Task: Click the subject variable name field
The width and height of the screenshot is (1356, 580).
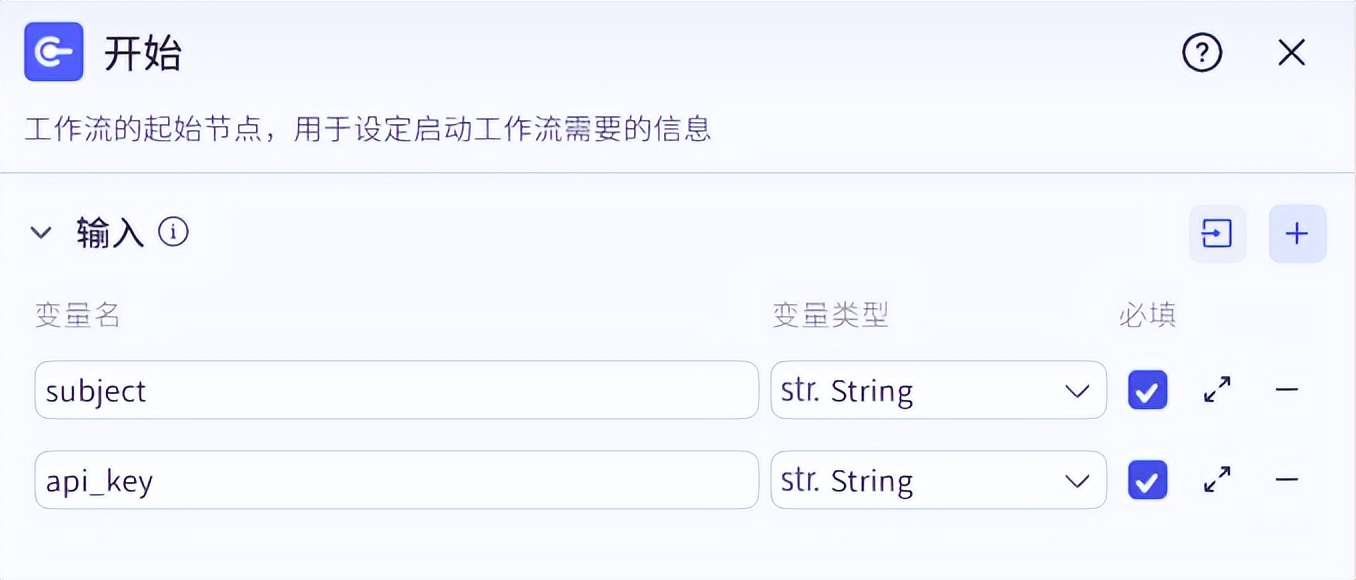Action: coord(396,390)
